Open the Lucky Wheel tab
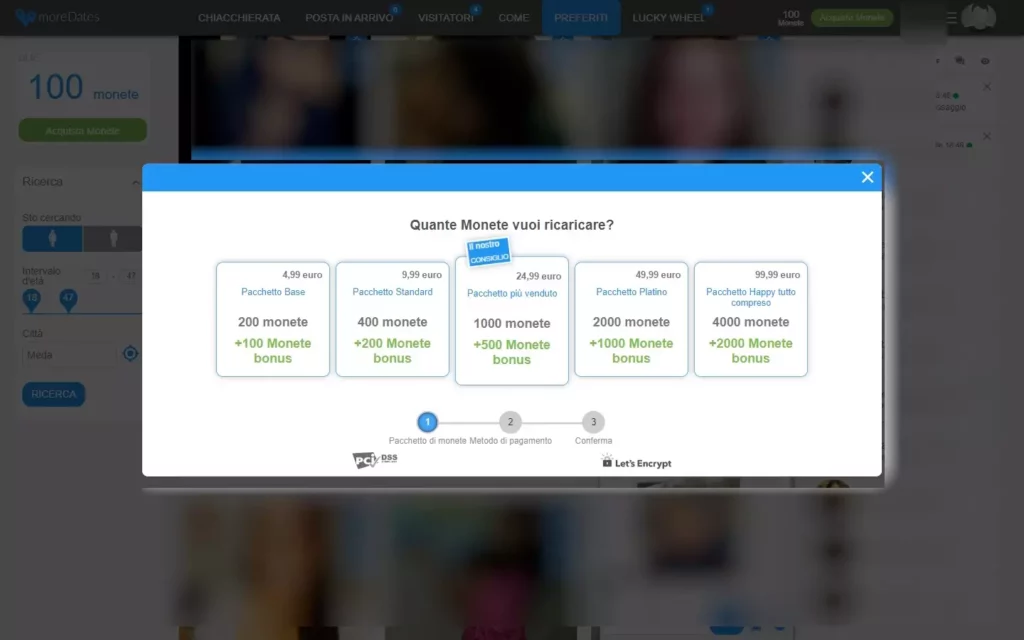Image resolution: width=1024 pixels, height=640 pixels. (x=669, y=18)
